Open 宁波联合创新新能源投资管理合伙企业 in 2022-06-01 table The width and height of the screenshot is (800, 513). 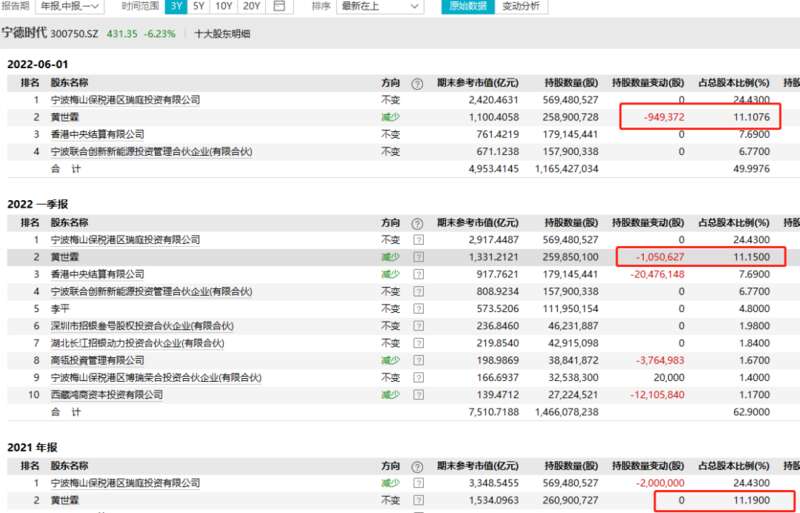point(152,152)
